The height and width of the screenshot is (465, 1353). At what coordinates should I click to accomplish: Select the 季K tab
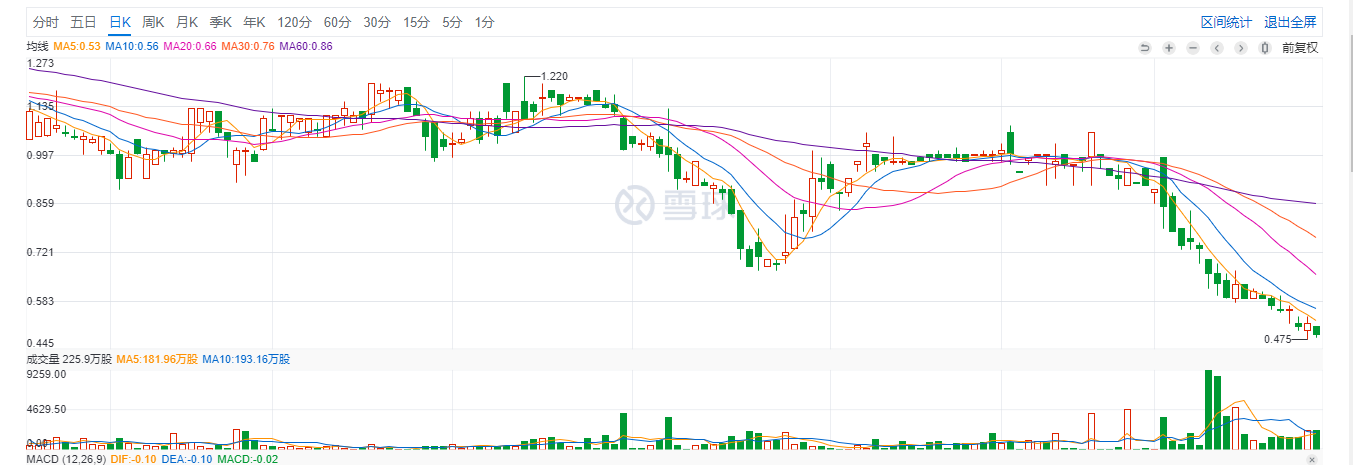(220, 22)
